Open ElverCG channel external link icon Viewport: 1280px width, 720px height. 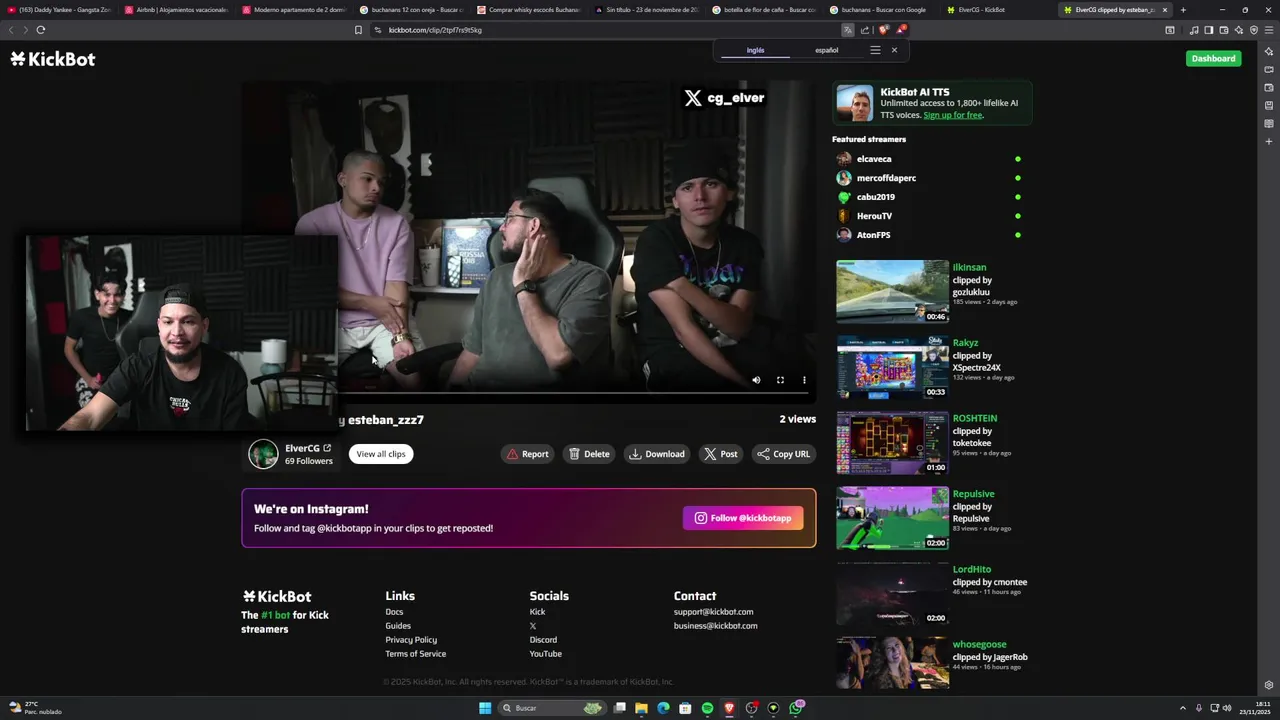point(327,448)
